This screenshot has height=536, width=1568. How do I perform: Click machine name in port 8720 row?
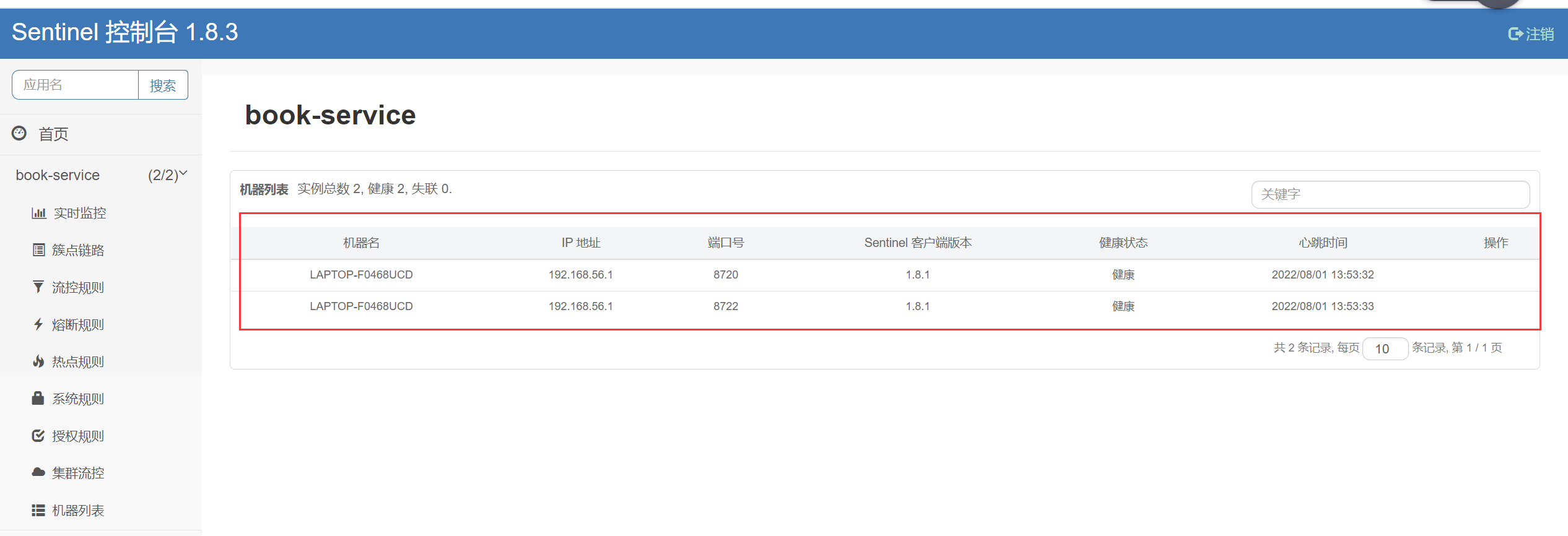click(x=361, y=275)
